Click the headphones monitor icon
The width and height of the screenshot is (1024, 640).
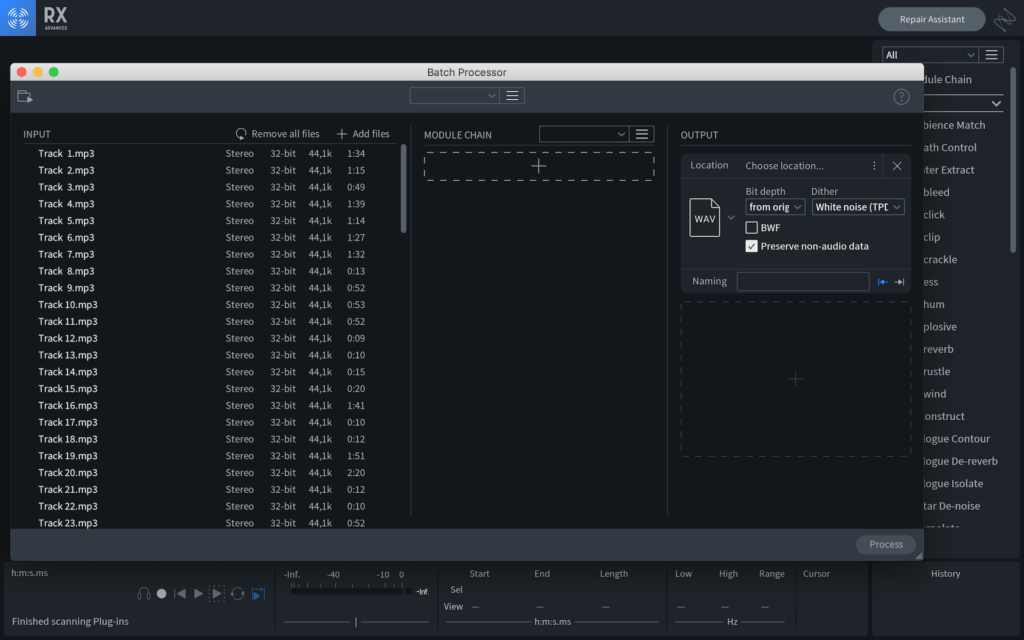pos(144,593)
